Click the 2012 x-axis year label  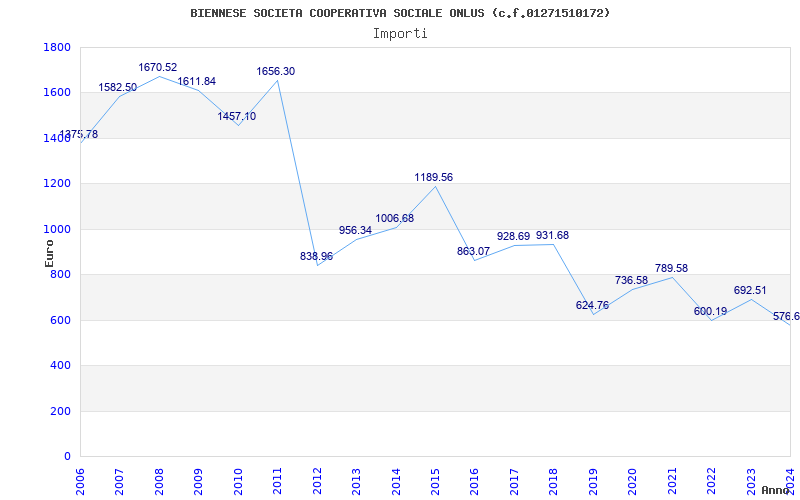(317, 482)
